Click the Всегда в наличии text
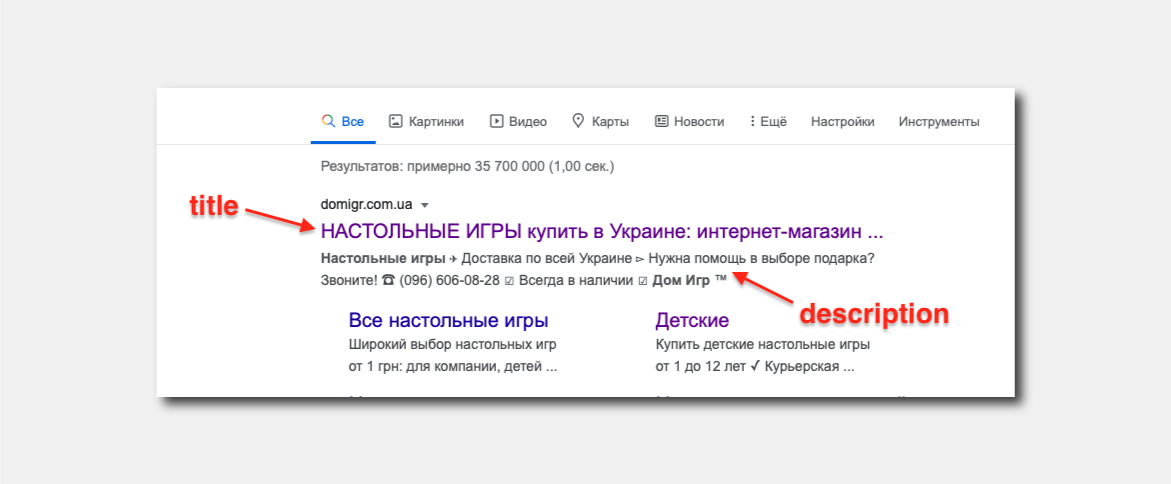 pos(575,280)
